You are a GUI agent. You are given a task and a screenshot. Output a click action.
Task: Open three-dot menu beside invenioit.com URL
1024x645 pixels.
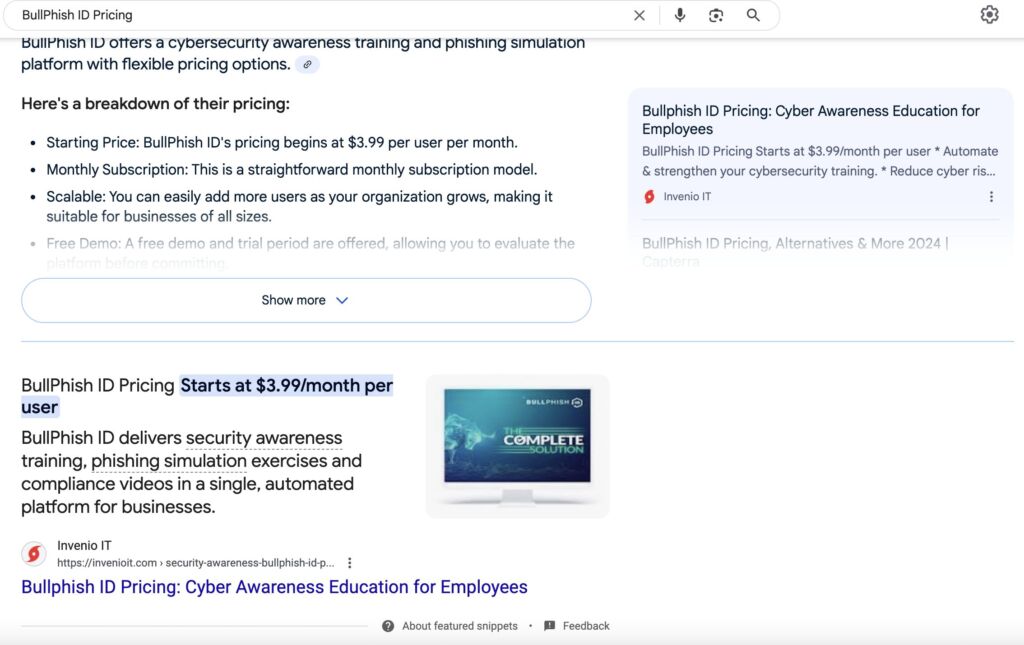(349, 563)
